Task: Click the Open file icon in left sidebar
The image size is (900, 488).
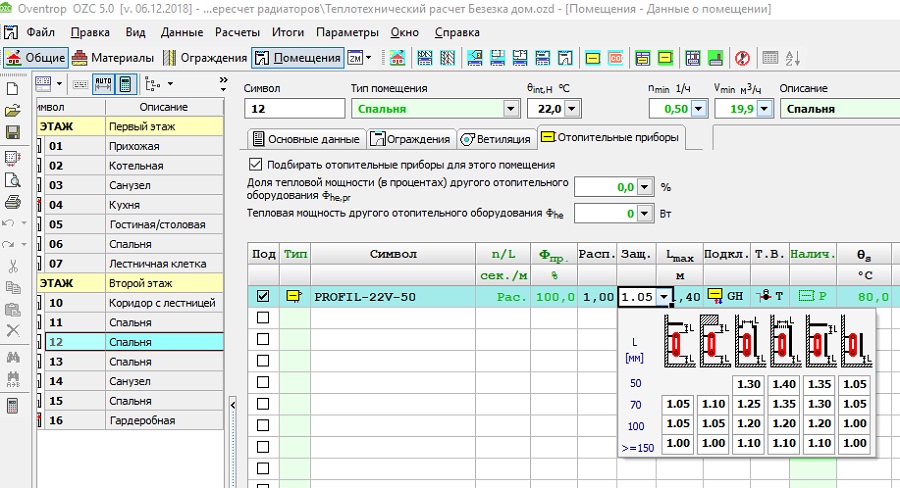Action: 12,109
